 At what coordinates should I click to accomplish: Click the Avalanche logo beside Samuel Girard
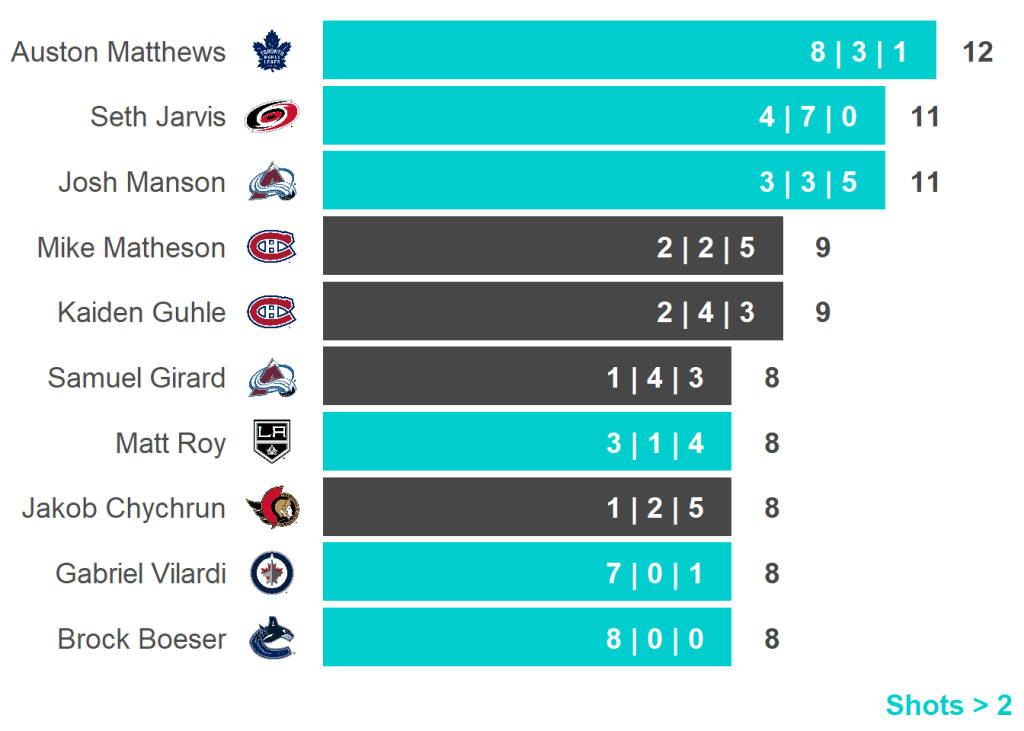pyautogui.click(x=271, y=378)
